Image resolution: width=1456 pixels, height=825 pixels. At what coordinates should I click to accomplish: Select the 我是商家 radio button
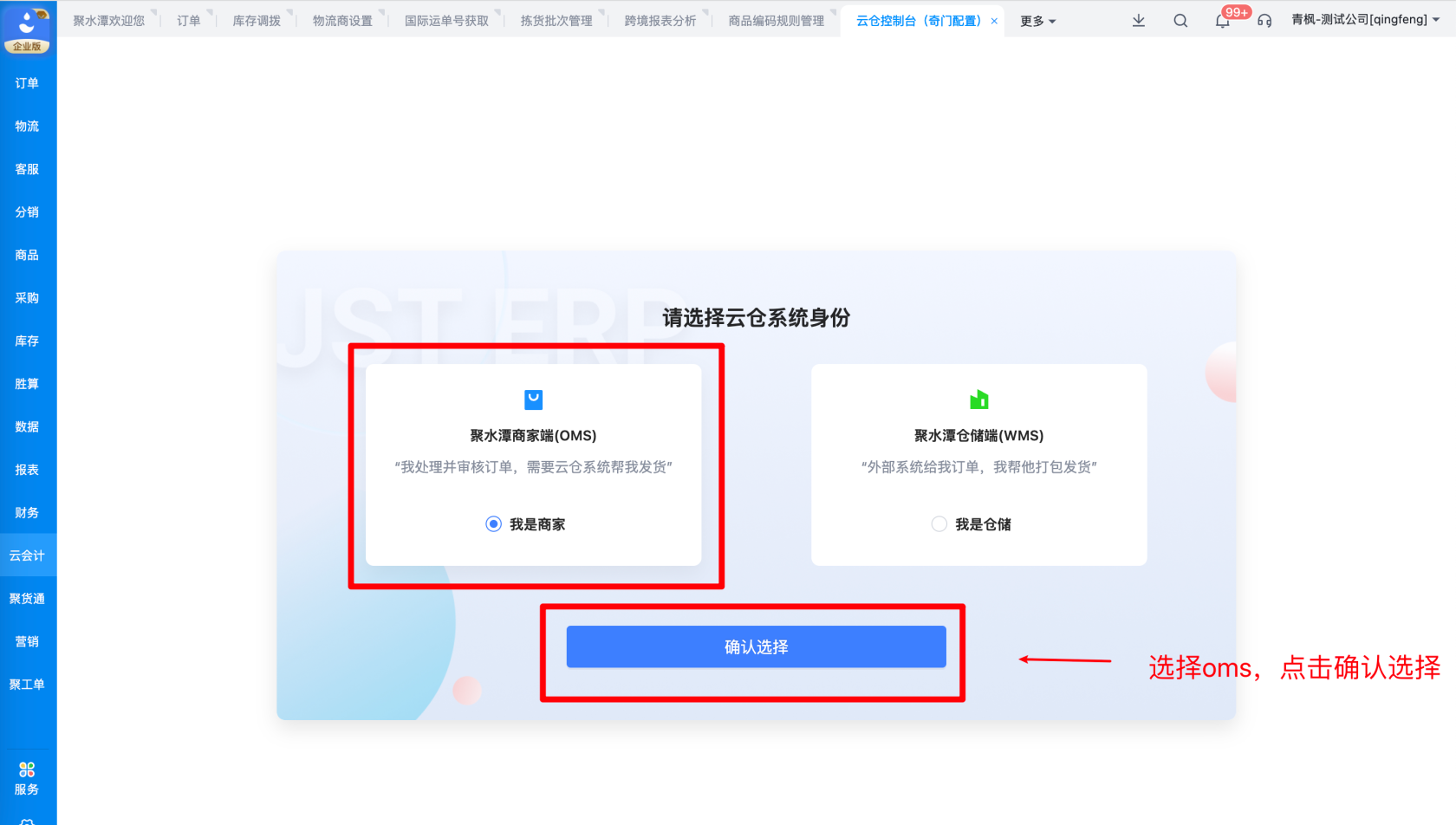click(493, 523)
